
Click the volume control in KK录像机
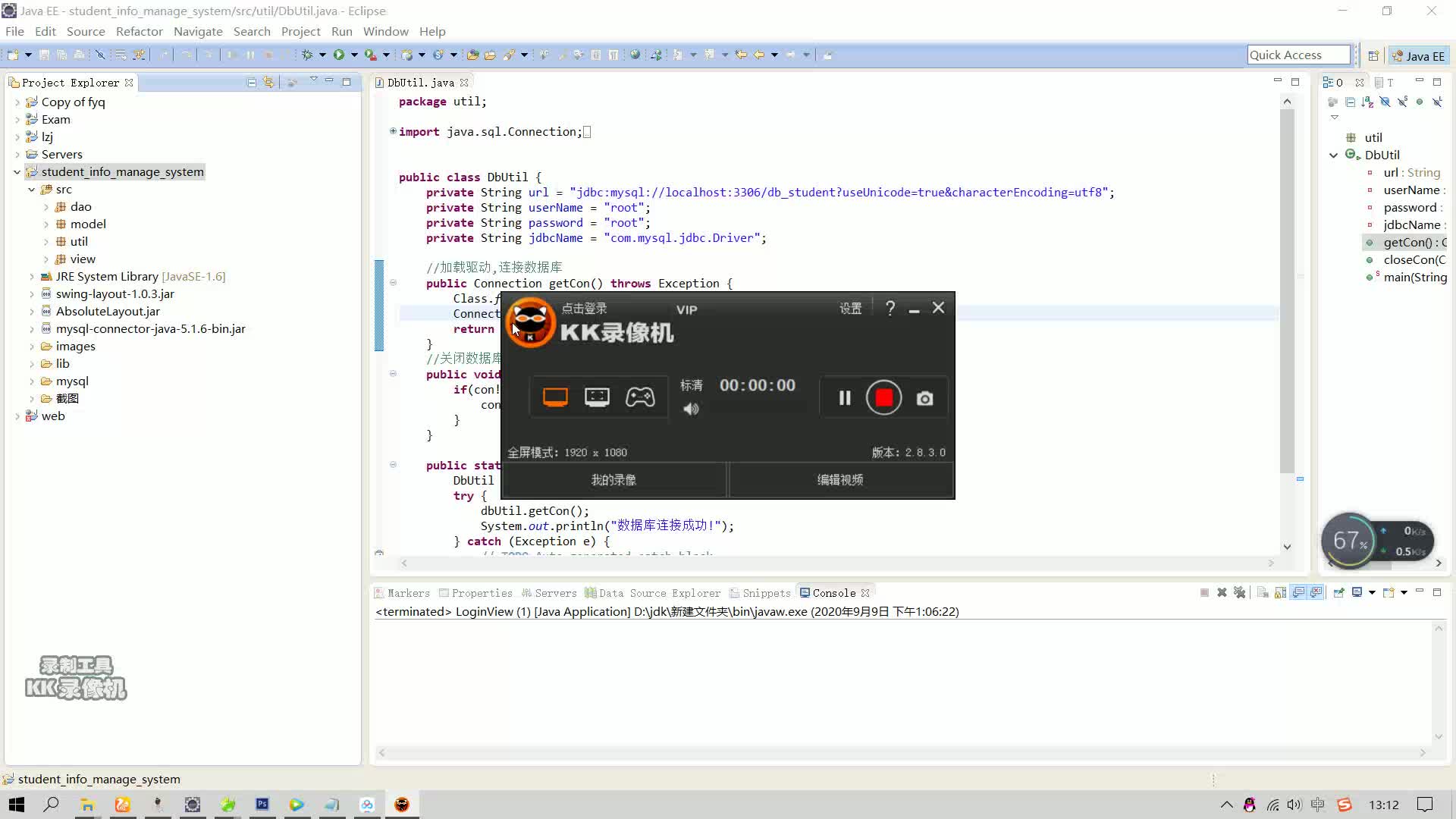click(x=690, y=409)
